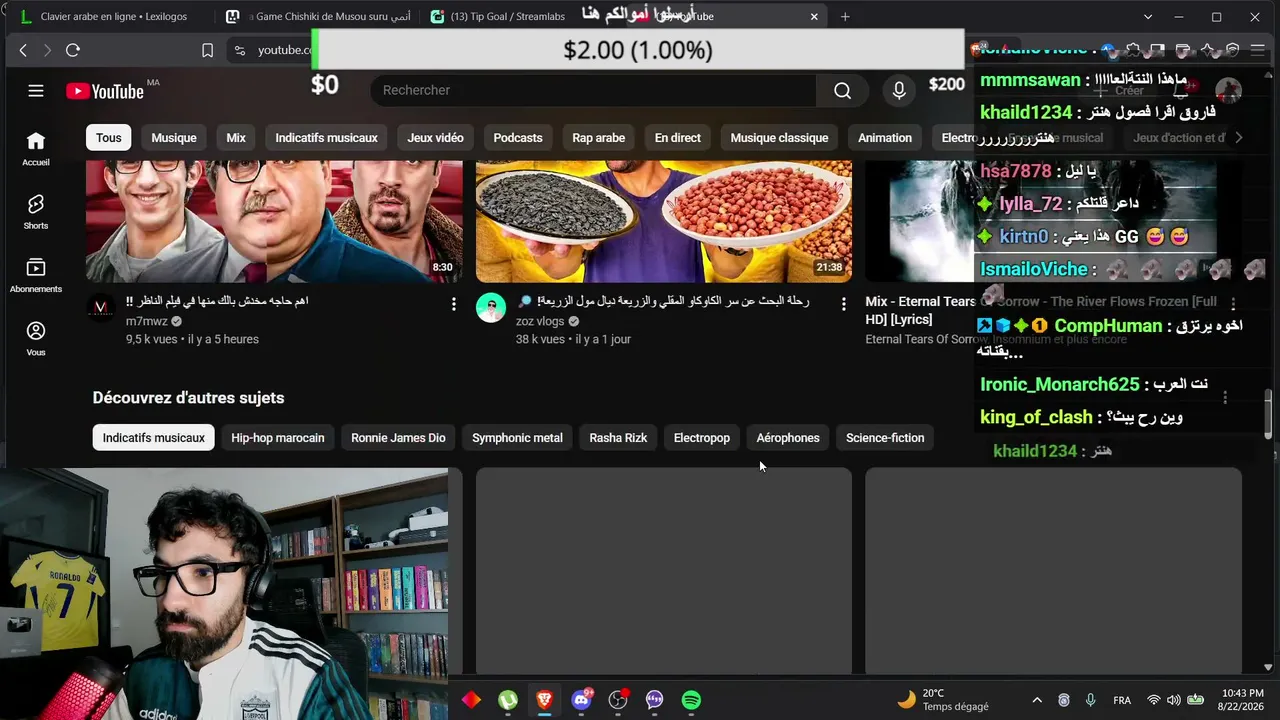Open the zoz vlogs channel avatar

tap(491, 308)
